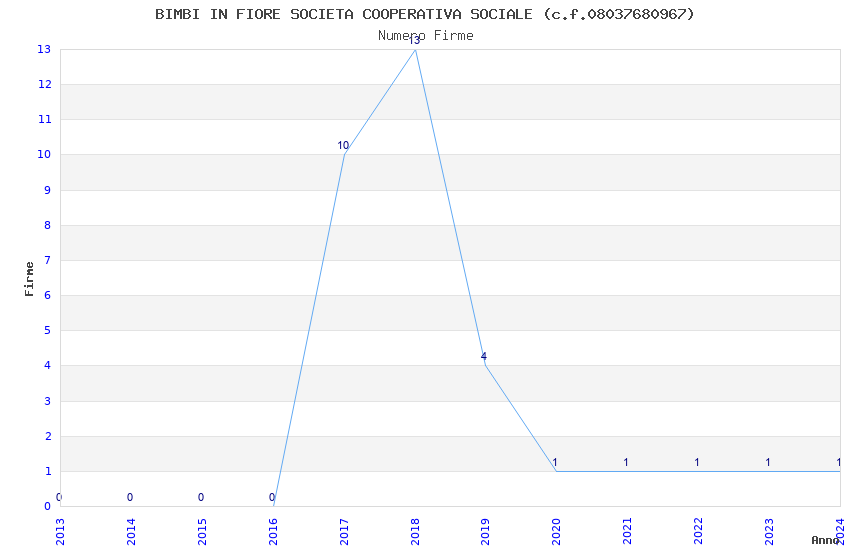Click the data label 10 at 2017
Image resolution: width=850 pixels, height=550 pixels.
[x=343, y=145]
